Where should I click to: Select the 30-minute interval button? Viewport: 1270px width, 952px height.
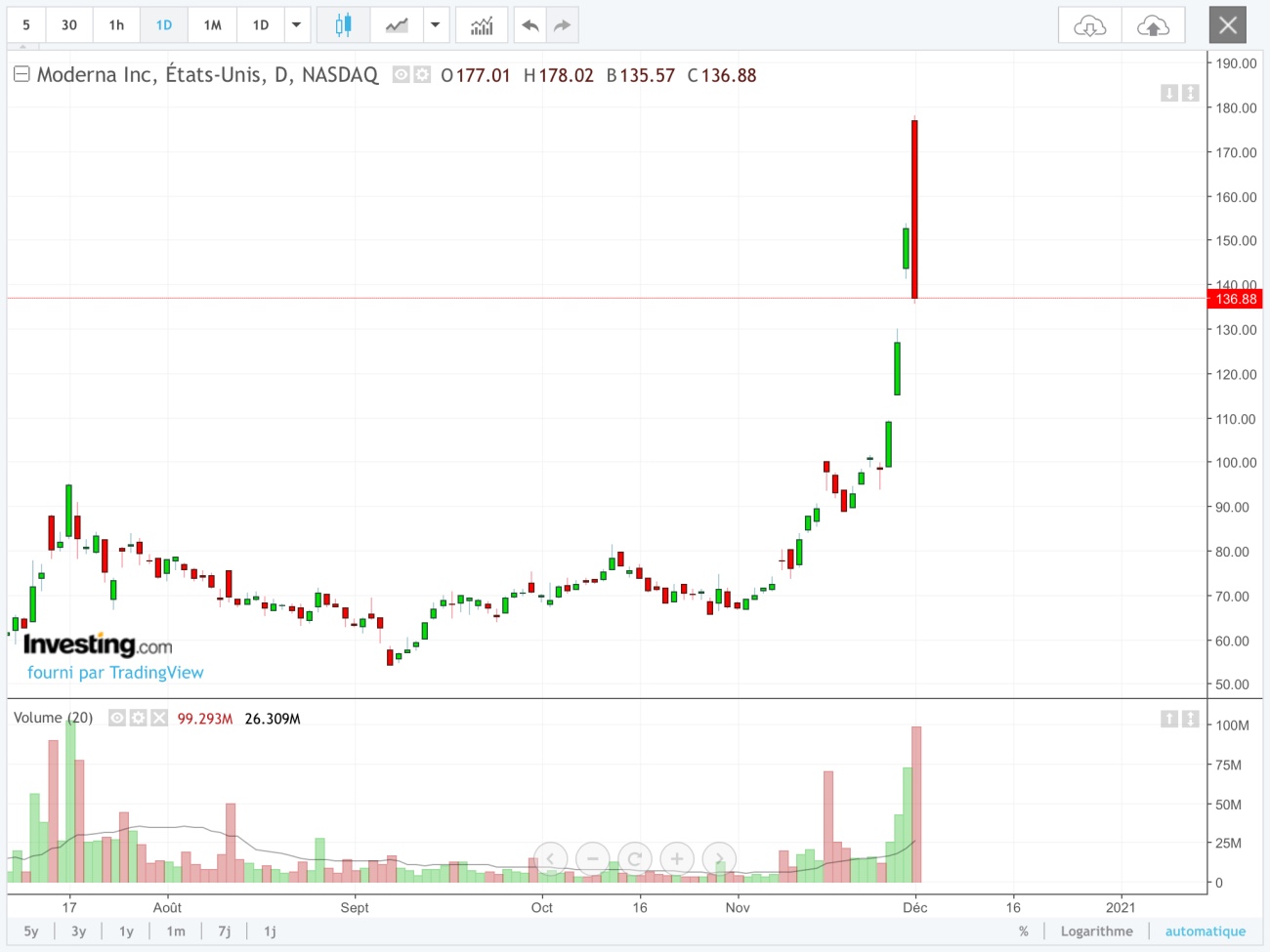tap(69, 25)
